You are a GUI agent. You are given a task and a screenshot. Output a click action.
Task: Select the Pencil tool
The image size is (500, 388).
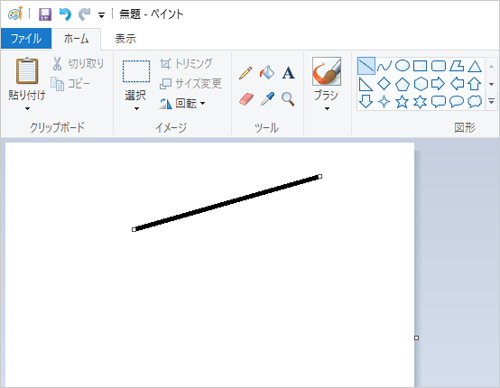(x=246, y=73)
